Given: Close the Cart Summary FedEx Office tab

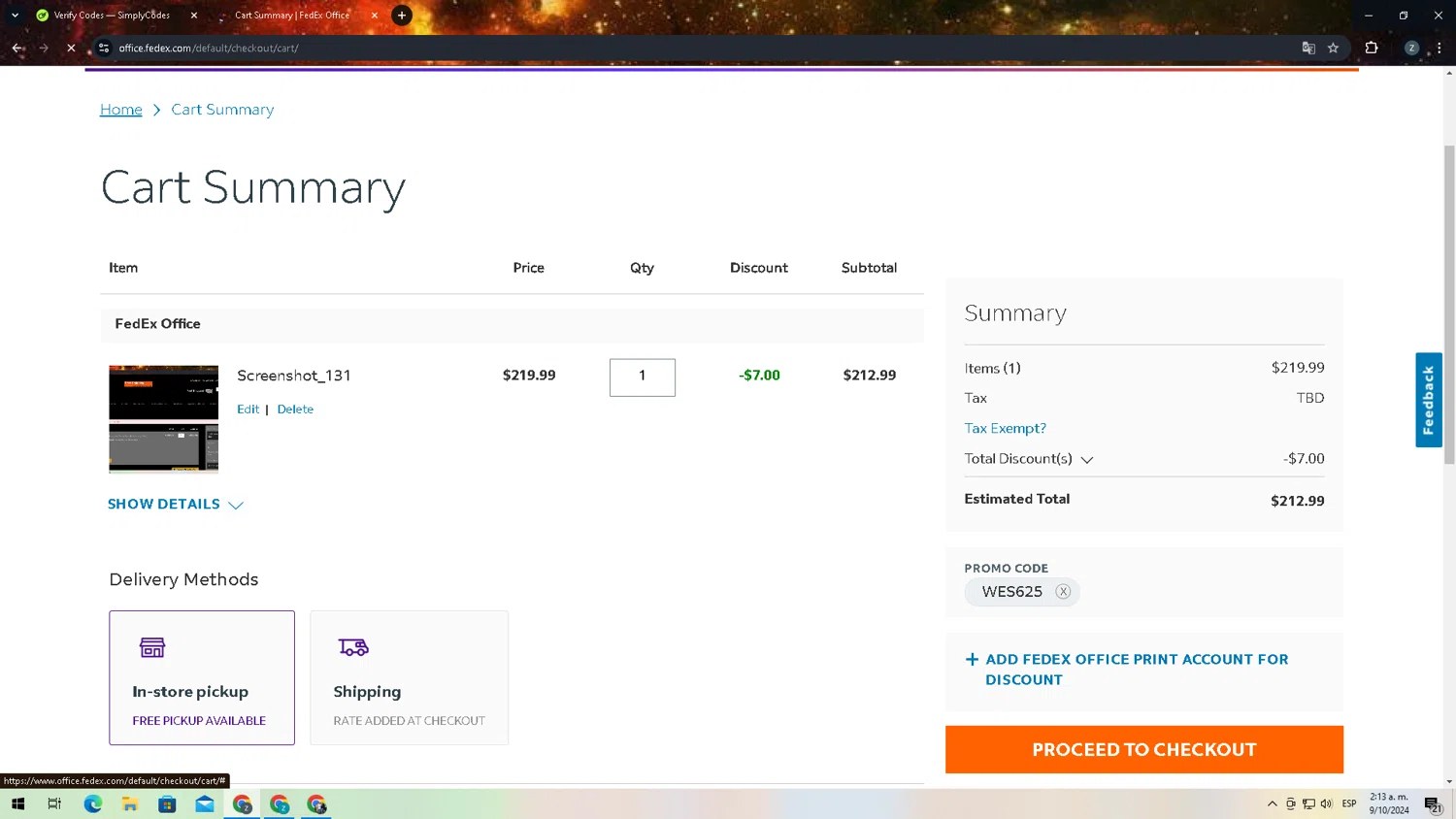Looking at the screenshot, I should 375,16.
